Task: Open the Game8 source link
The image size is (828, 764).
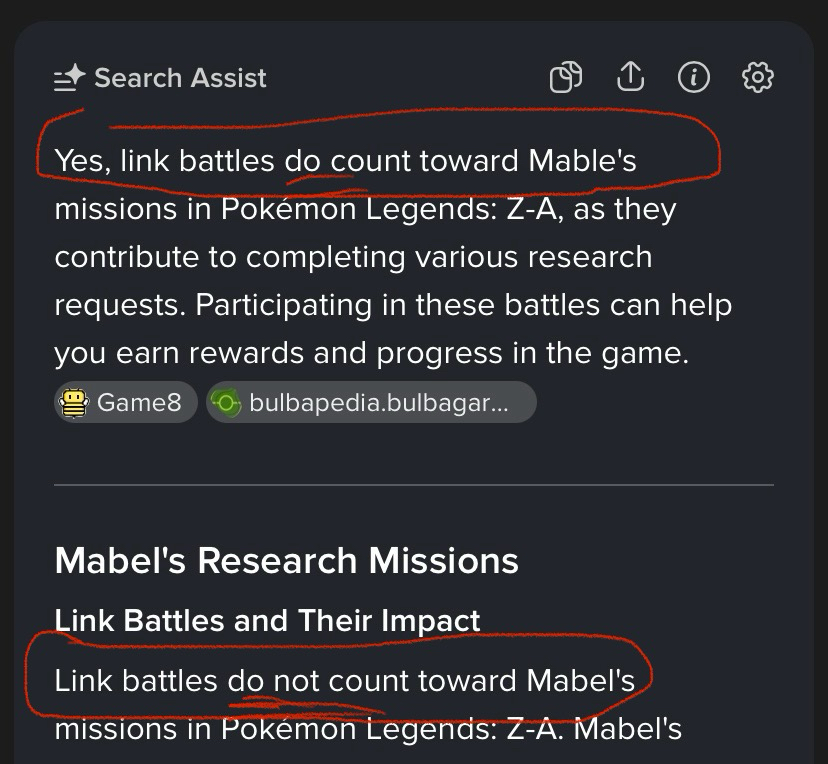Action: (x=126, y=402)
